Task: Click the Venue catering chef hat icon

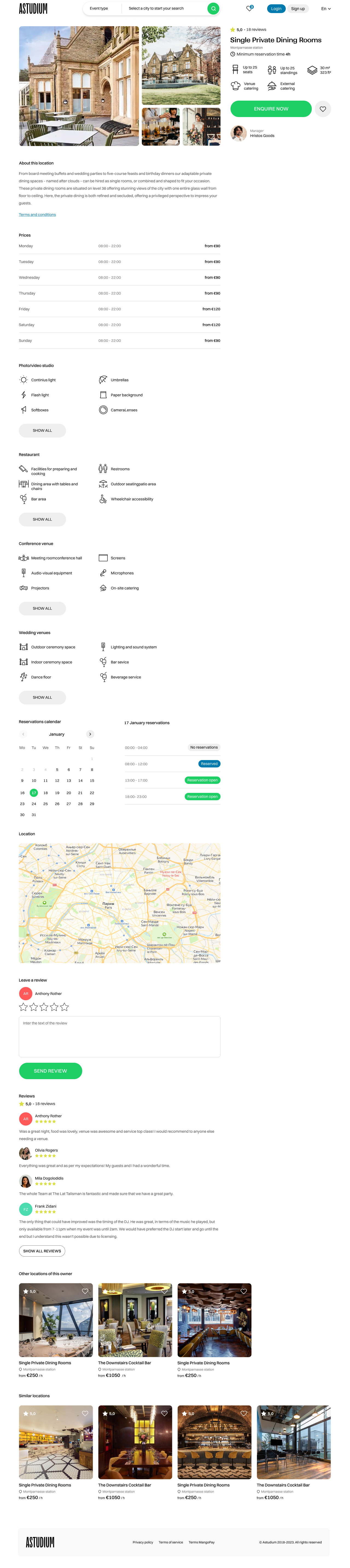Action: tap(235, 86)
